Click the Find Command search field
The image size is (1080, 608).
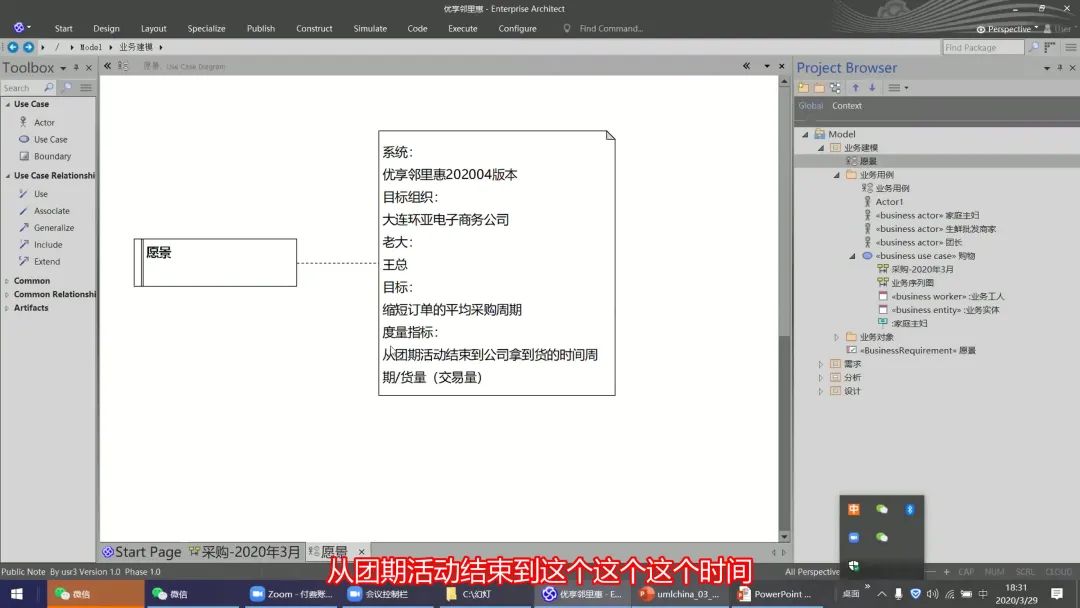point(611,28)
